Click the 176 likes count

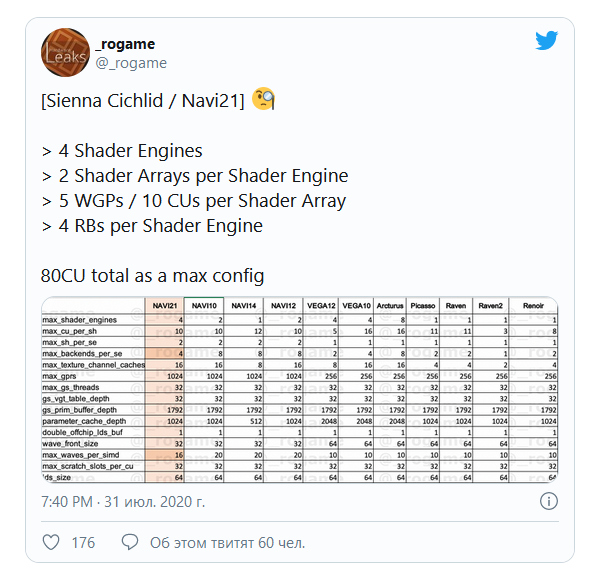coord(83,542)
